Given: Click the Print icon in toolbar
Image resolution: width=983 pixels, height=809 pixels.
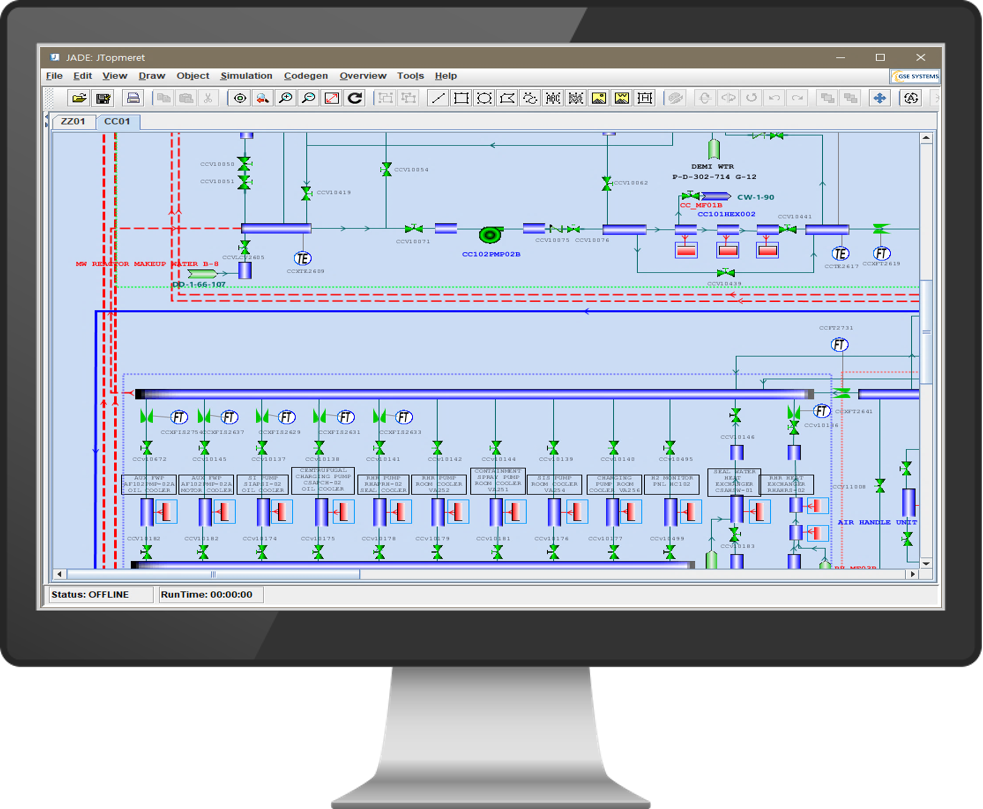Looking at the screenshot, I should (x=133, y=98).
